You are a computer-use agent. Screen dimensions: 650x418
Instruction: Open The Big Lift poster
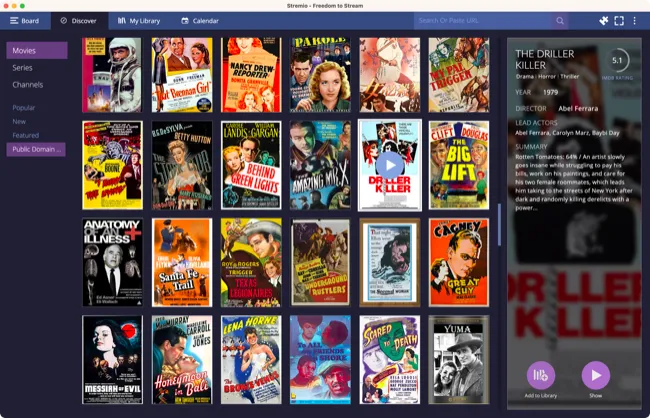pyautogui.click(x=459, y=165)
